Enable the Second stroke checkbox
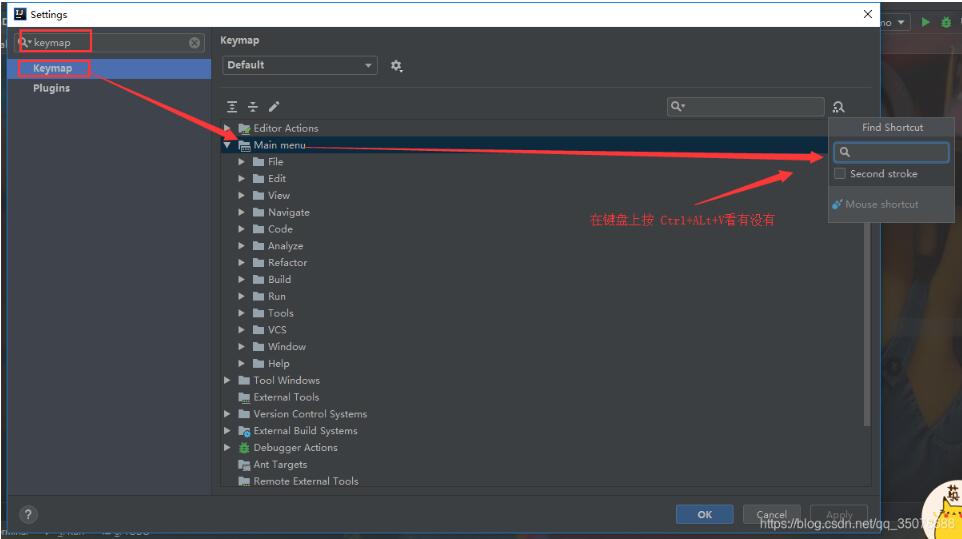This screenshot has height=539, width=962. coord(840,174)
